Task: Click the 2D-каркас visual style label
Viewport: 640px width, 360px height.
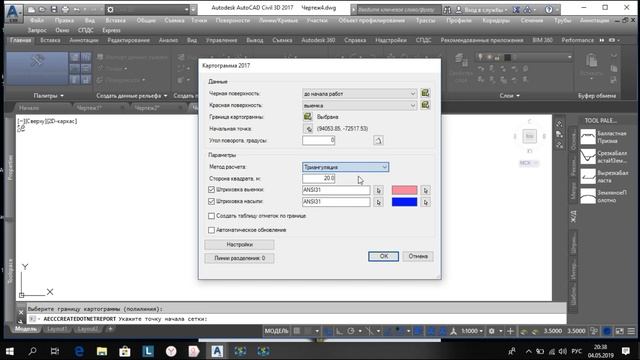Action: pyautogui.click(x=62, y=121)
